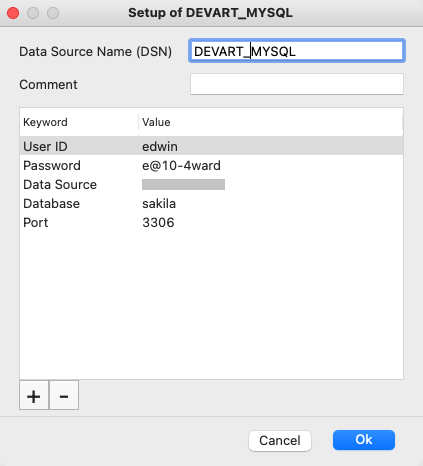423x466 pixels.
Task: Click the Comment text field
Action: tap(297, 84)
